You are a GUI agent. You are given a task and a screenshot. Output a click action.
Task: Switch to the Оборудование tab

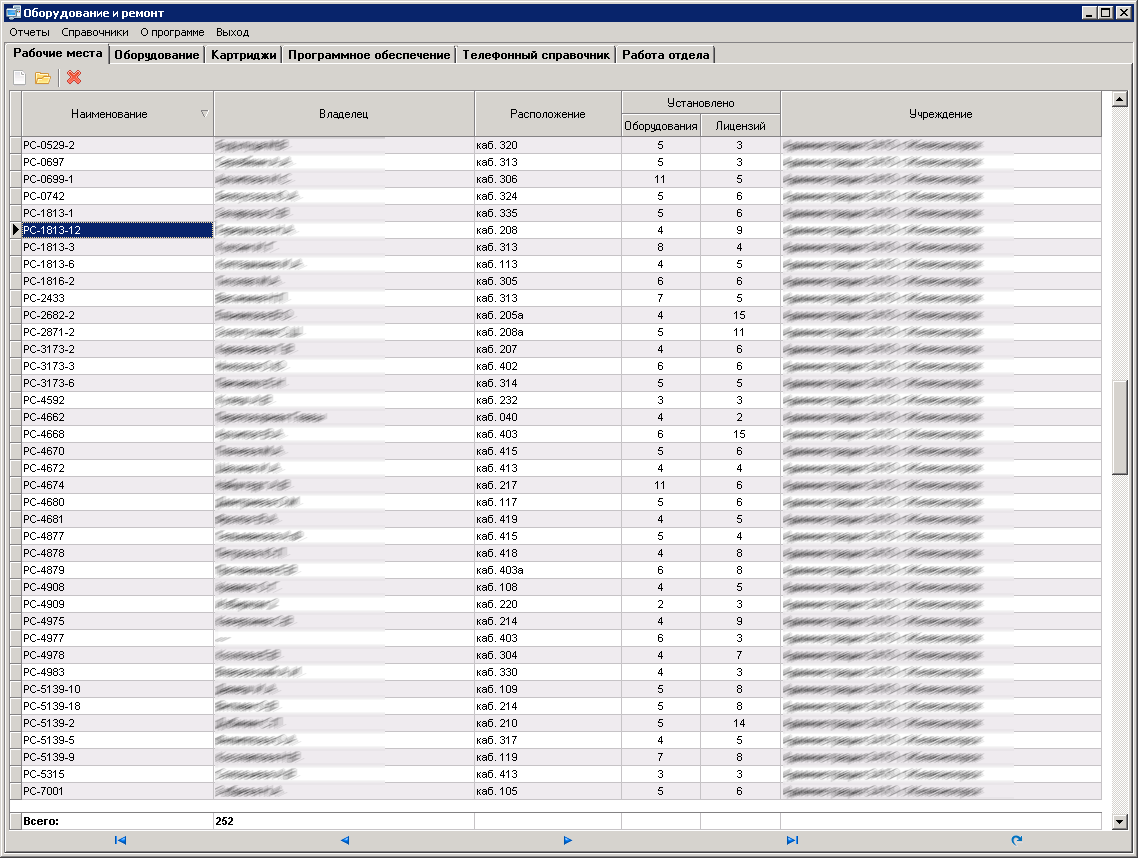[157, 54]
